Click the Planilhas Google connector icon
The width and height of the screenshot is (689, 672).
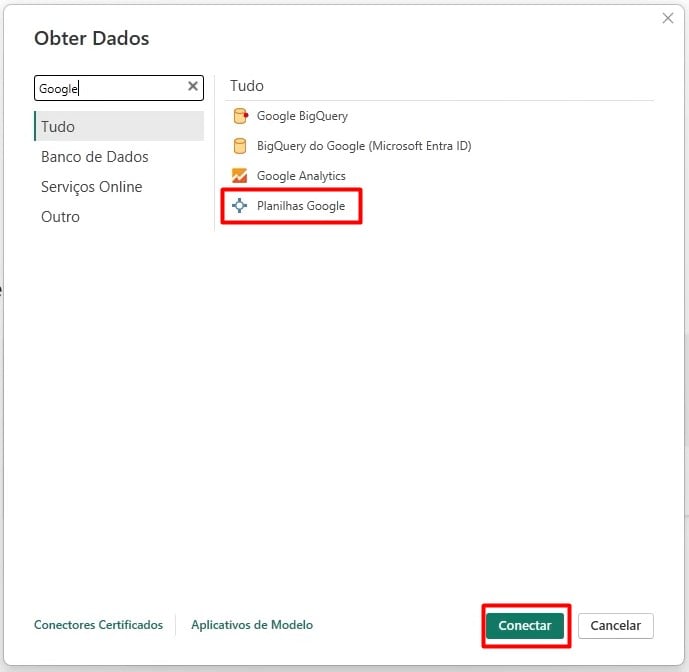click(x=239, y=206)
